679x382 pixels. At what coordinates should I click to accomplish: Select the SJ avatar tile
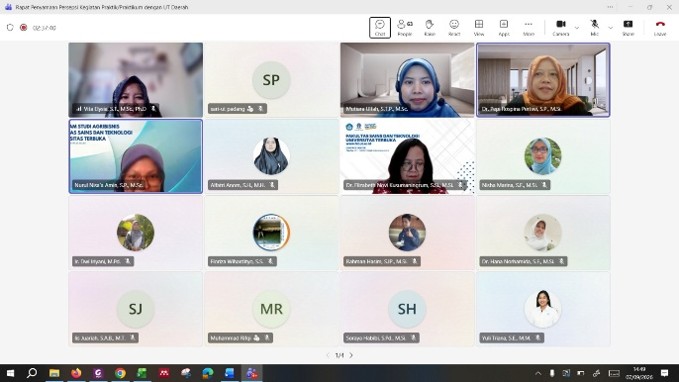[136, 309]
